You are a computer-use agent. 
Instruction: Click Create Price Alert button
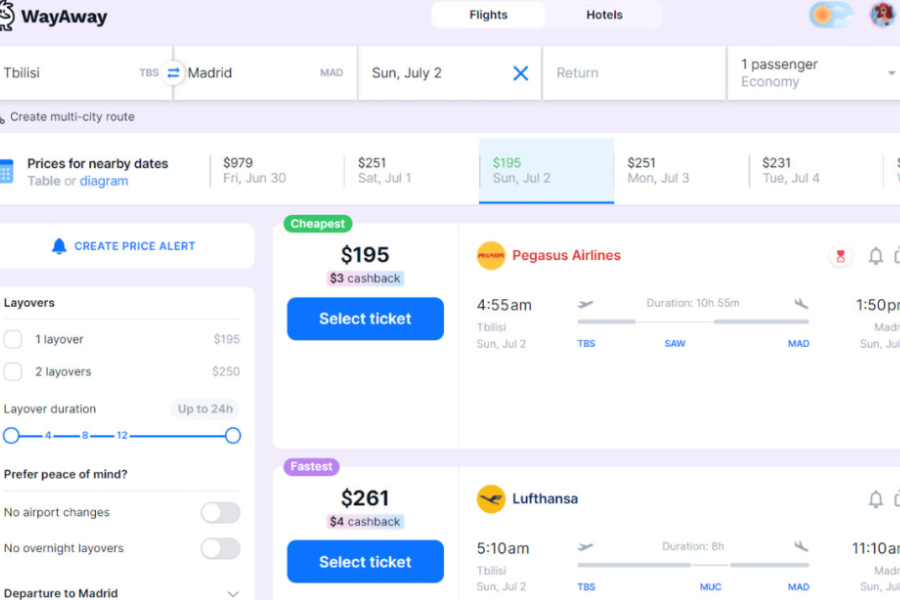pos(124,246)
